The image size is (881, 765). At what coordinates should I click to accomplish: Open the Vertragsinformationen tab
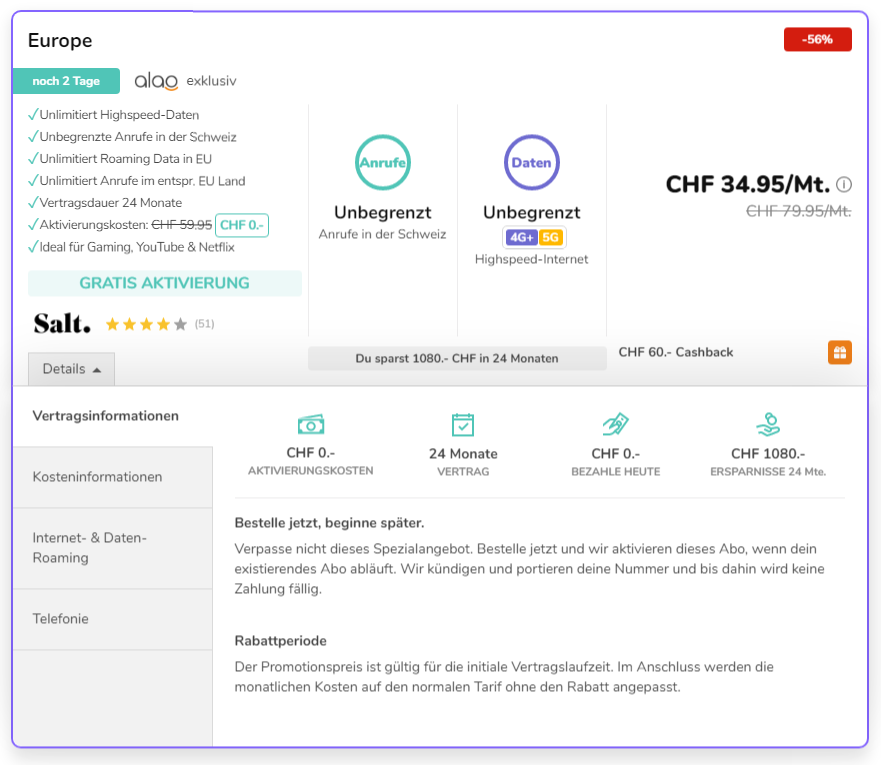click(106, 416)
